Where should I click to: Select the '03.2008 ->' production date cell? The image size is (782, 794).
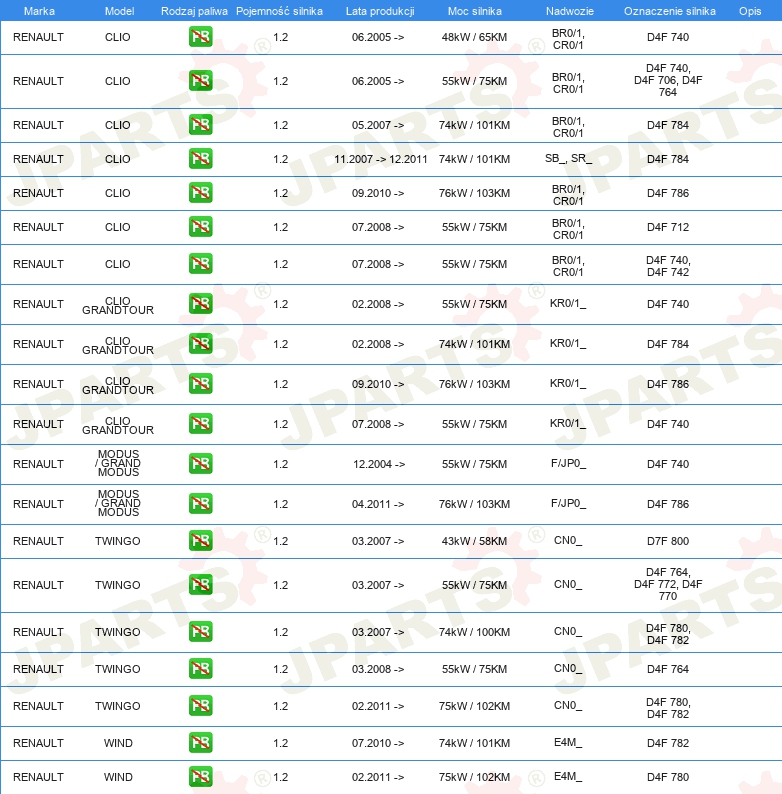coord(378,669)
